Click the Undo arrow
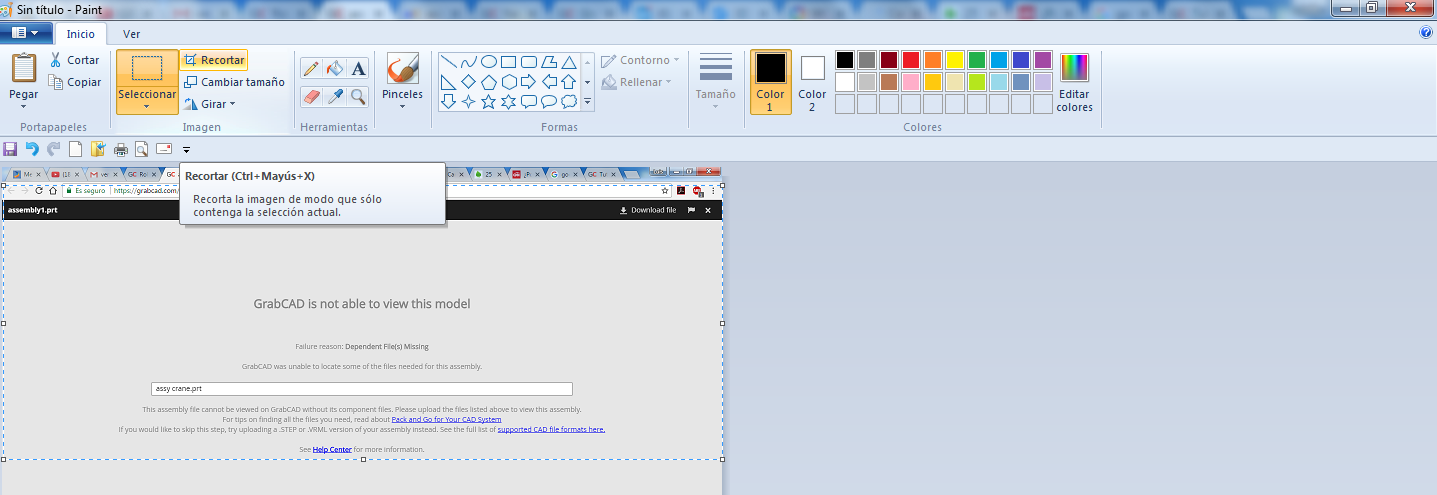Image resolution: width=1437 pixels, height=495 pixels. (x=32, y=149)
